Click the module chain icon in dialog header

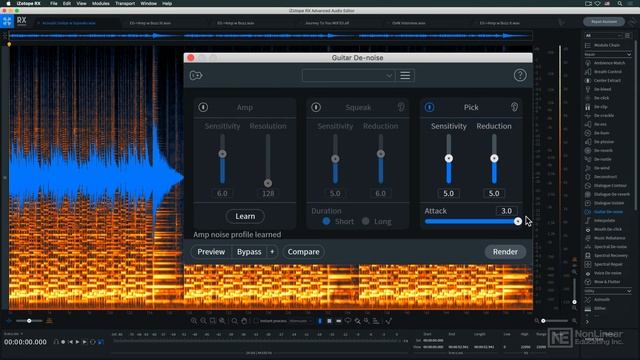196,76
